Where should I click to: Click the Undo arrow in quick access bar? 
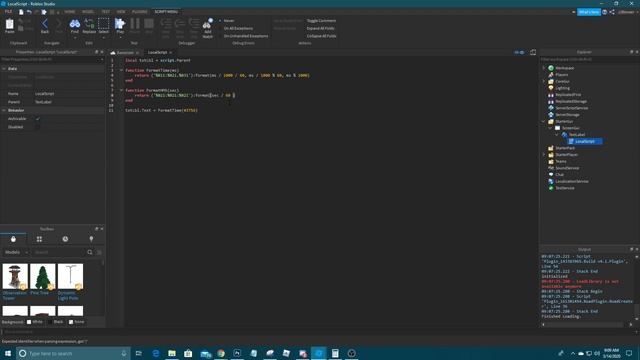(x=29, y=12)
